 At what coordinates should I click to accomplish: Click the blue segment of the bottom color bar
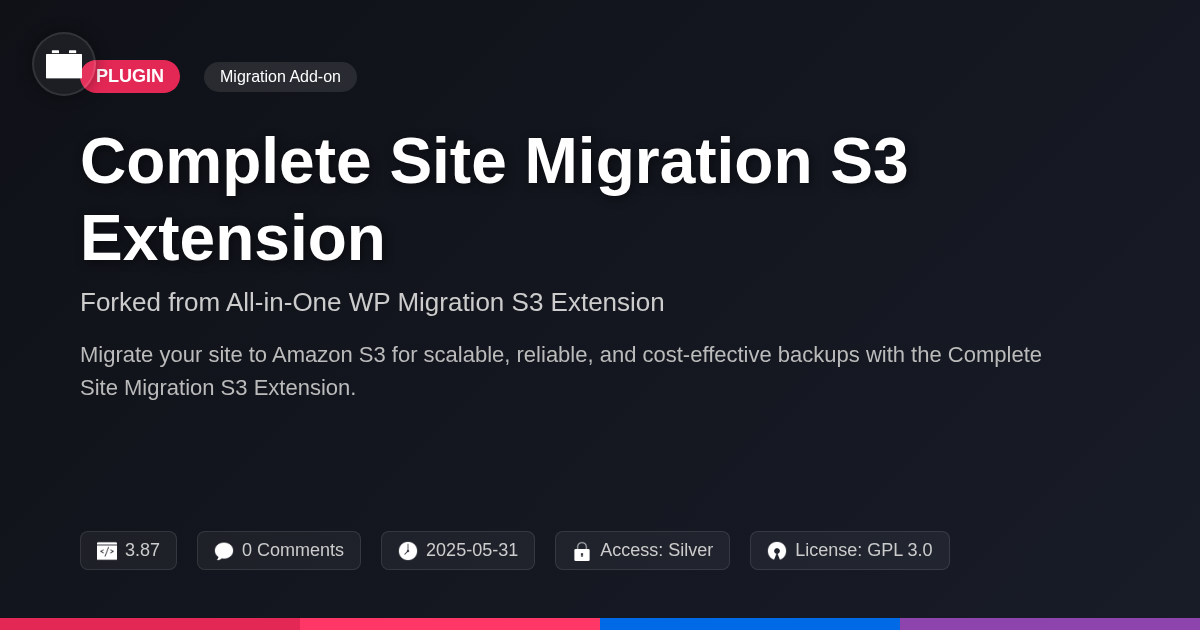pos(750,624)
